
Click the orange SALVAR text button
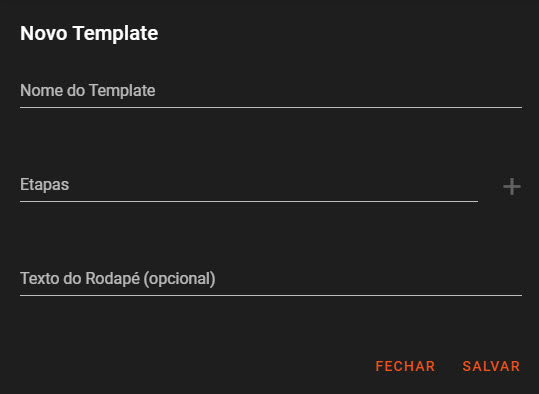491,366
